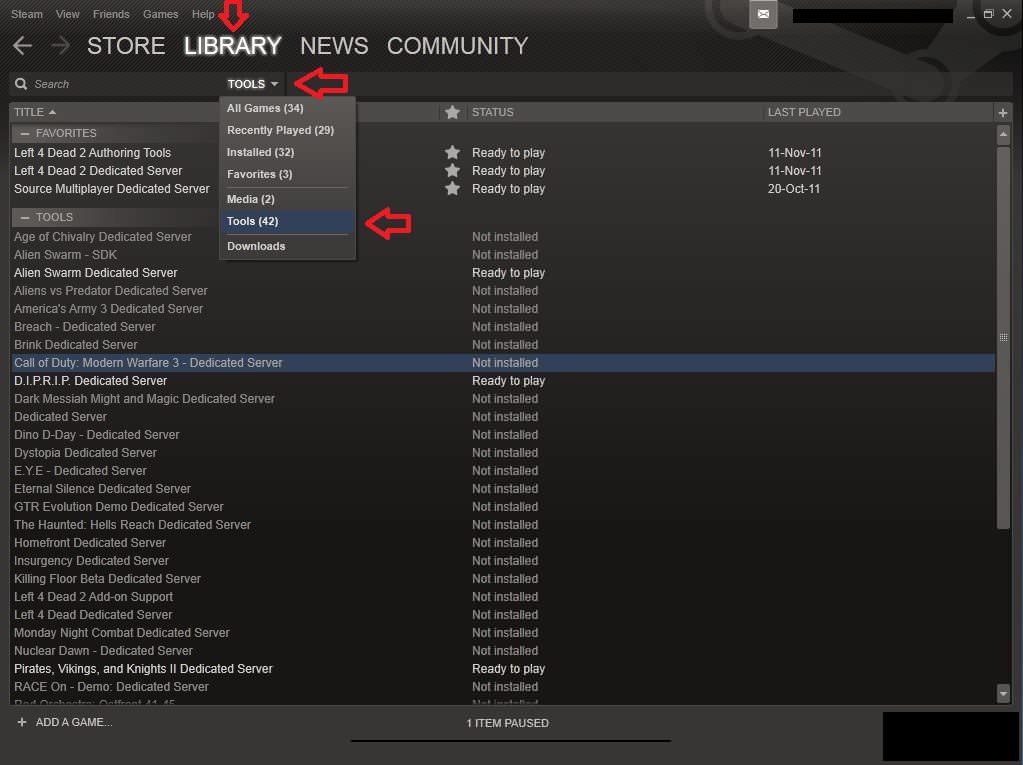Screen dimensions: 1023x765
Task: Choose Installed (32) filter
Action: pyautogui.click(x=288, y=153)
